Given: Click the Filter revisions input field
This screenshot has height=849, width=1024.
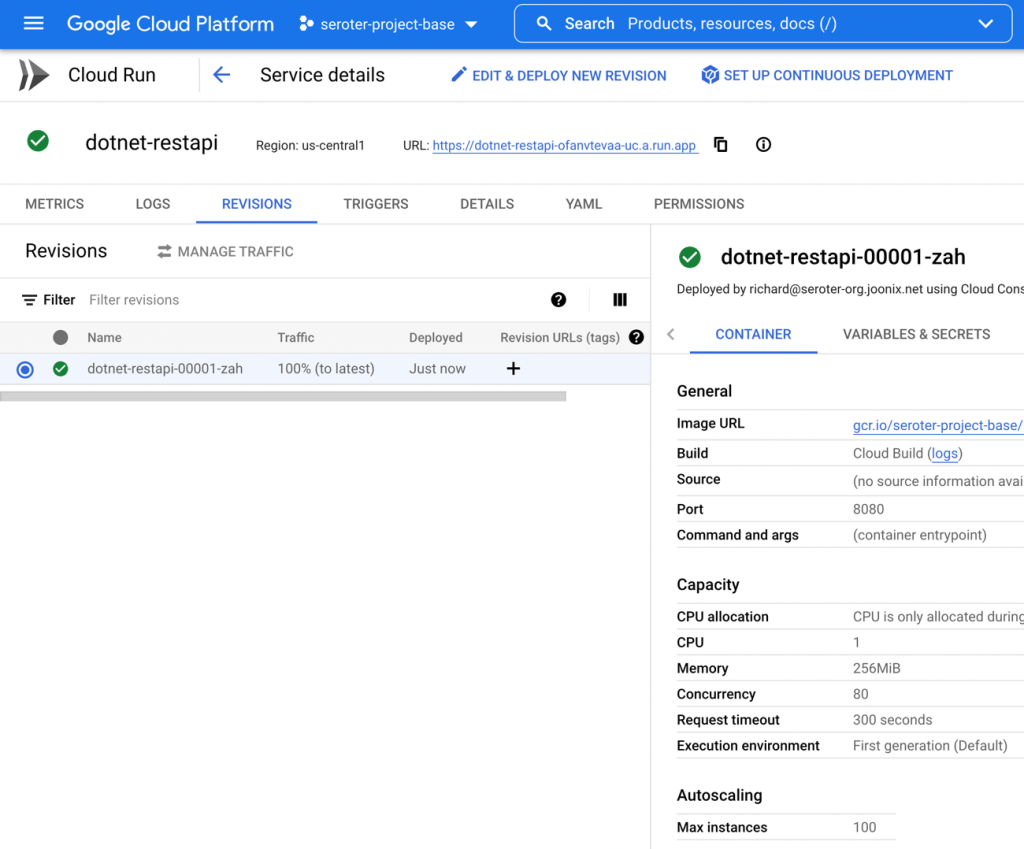Looking at the screenshot, I should tap(300, 300).
